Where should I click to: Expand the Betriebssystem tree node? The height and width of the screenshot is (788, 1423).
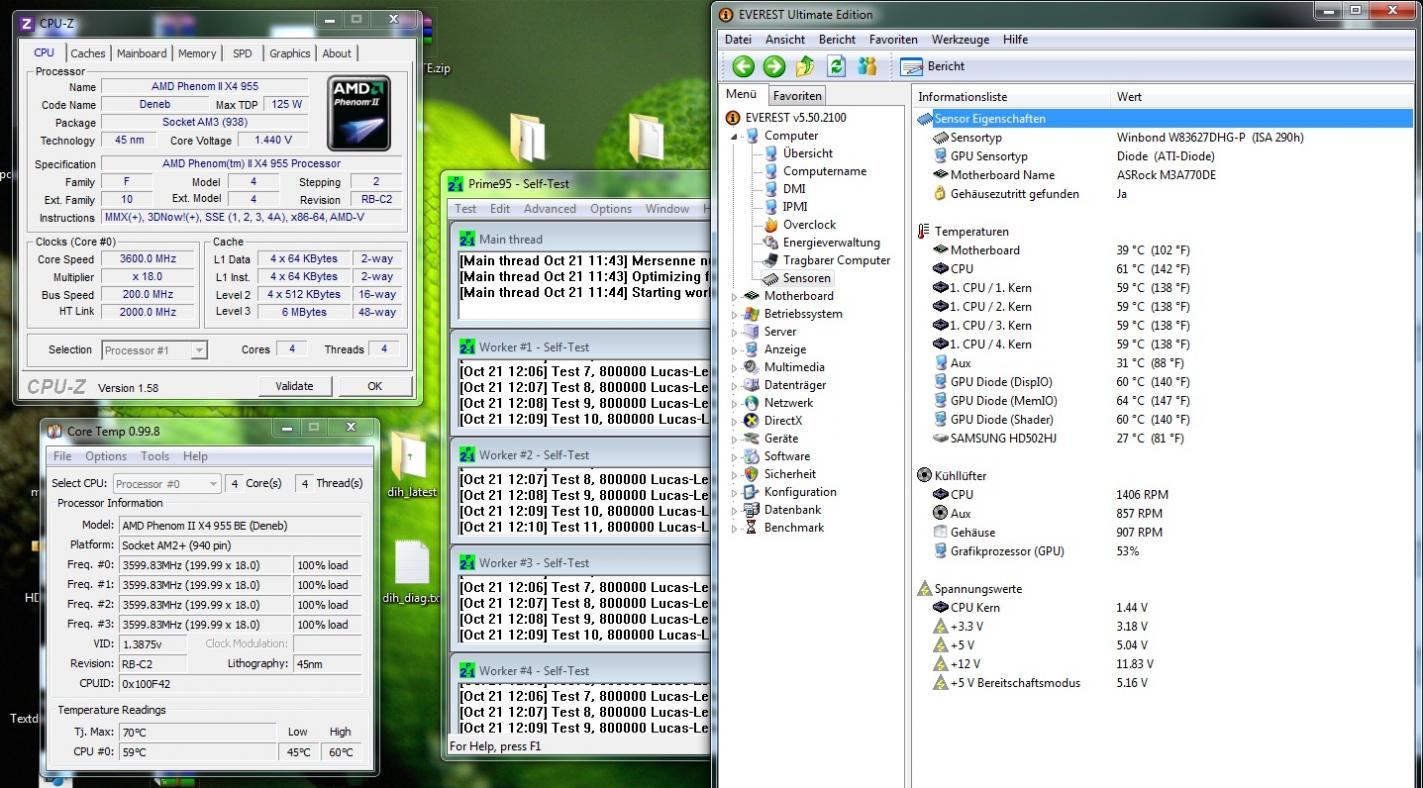pos(735,314)
